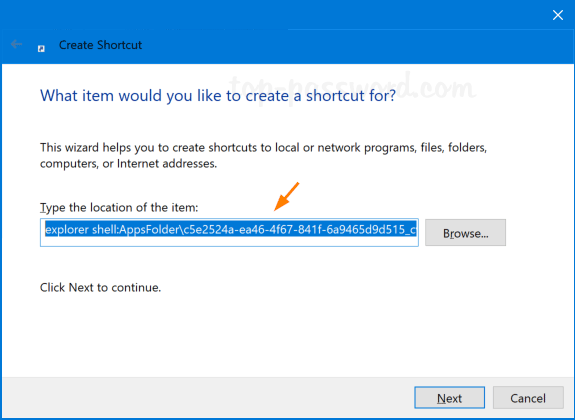Screen dimensions: 575x420
Task: Click the top-password.com watermark
Action: click(352, 87)
